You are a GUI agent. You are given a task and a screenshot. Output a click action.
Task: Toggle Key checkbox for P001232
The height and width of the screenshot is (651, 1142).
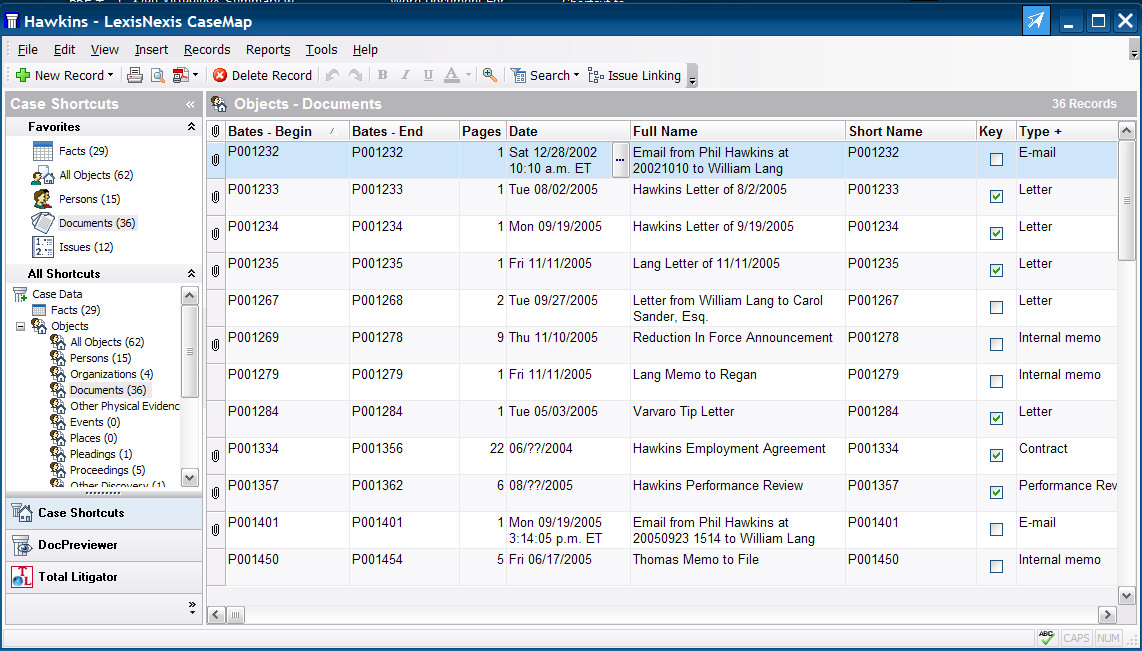click(x=996, y=159)
